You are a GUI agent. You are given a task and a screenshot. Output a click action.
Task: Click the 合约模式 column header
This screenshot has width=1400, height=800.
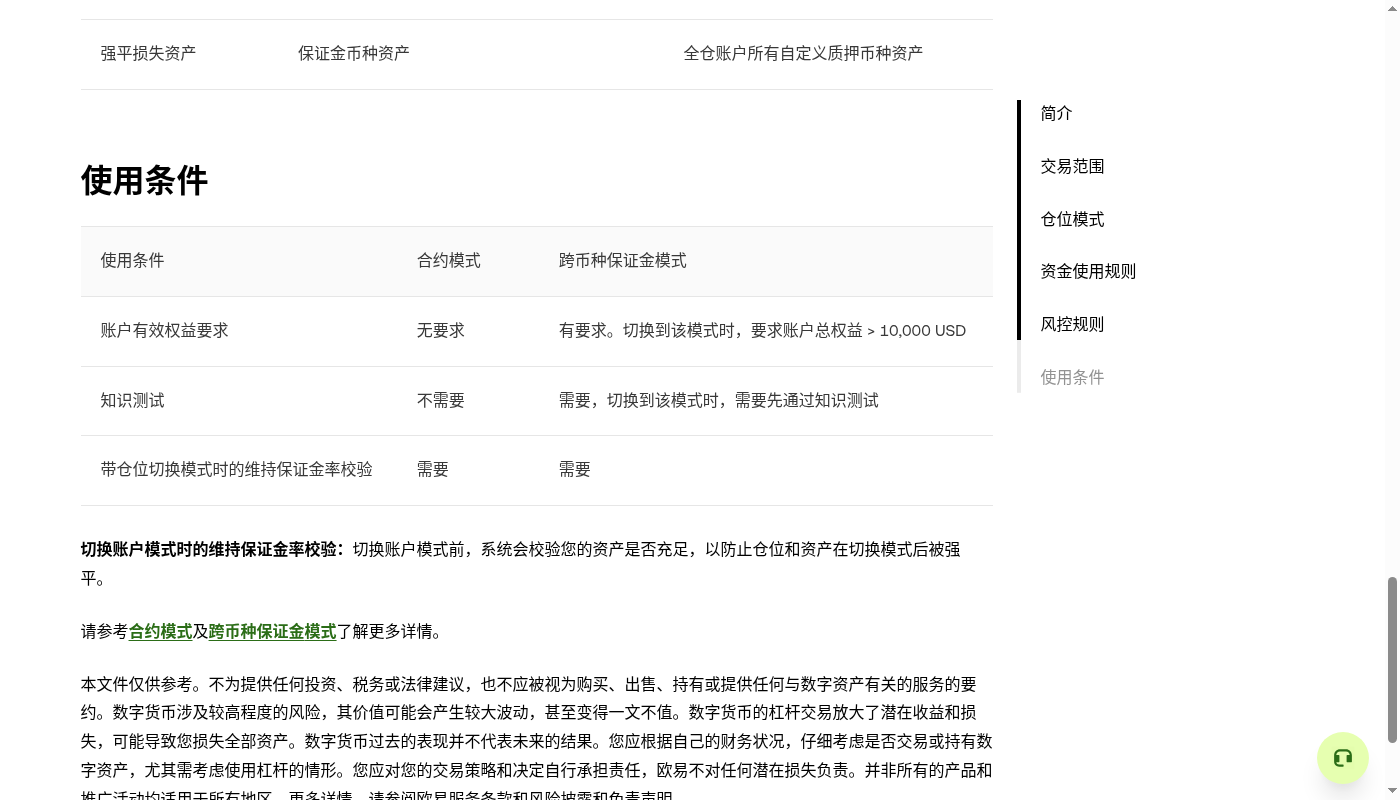pyautogui.click(x=449, y=261)
